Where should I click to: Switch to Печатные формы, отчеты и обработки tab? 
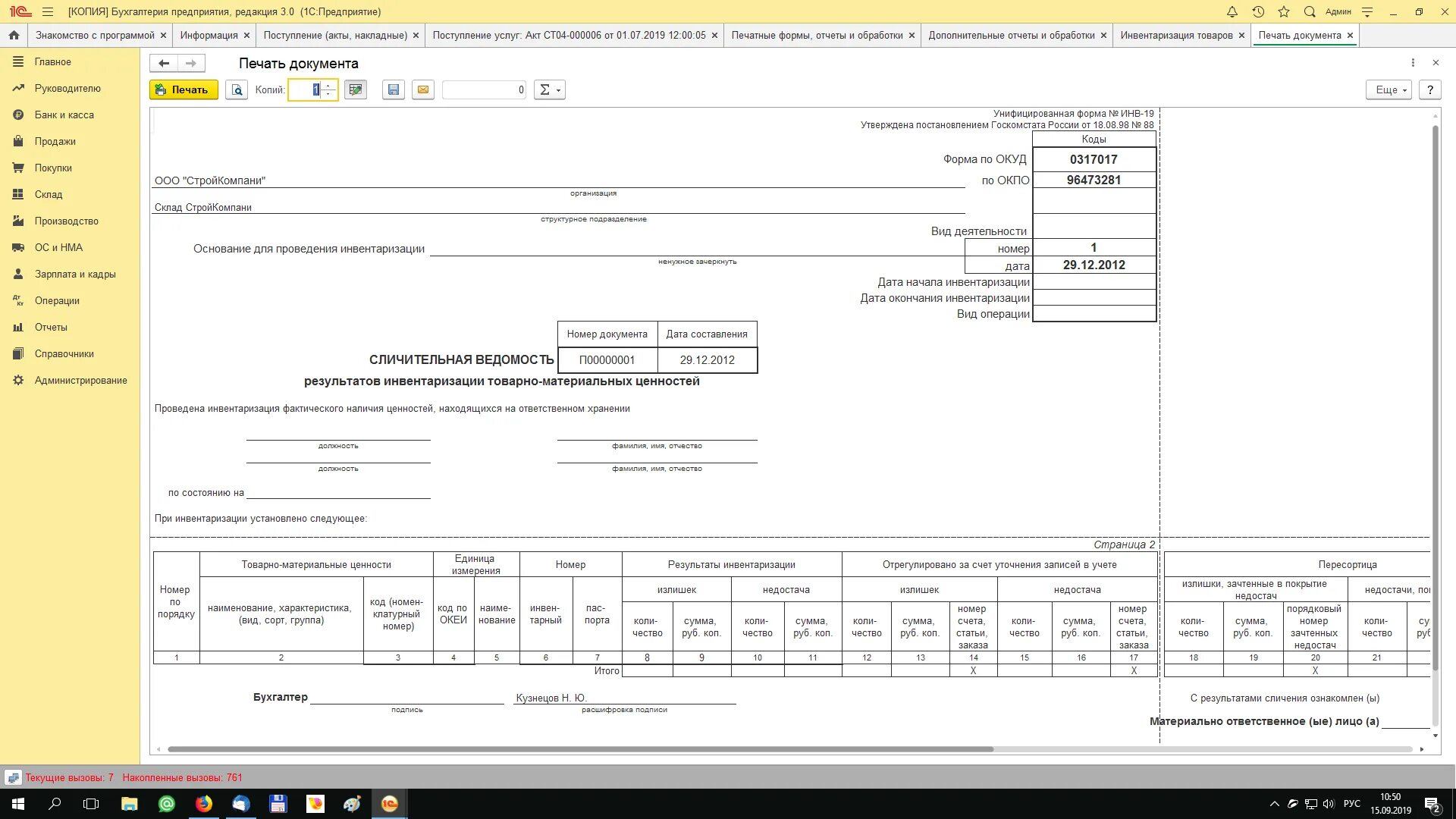(x=817, y=35)
